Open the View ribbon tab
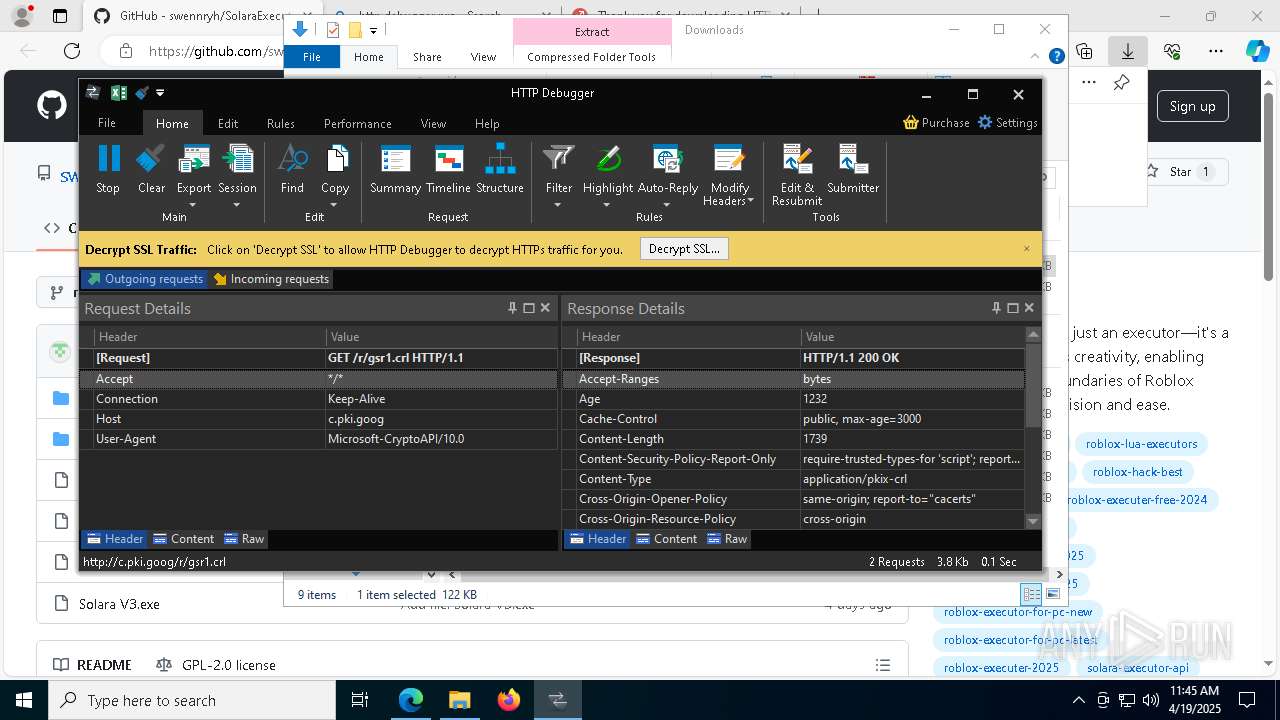1280x720 pixels. pos(433,123)
